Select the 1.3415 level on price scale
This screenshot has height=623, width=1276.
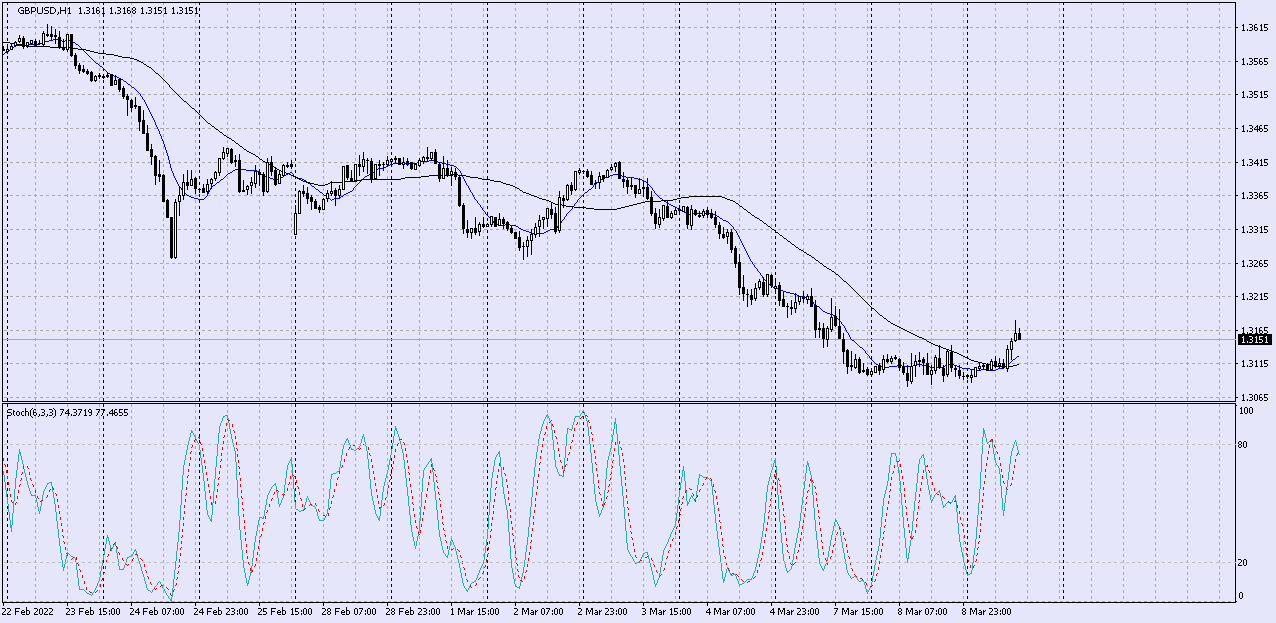[1255, 162]
